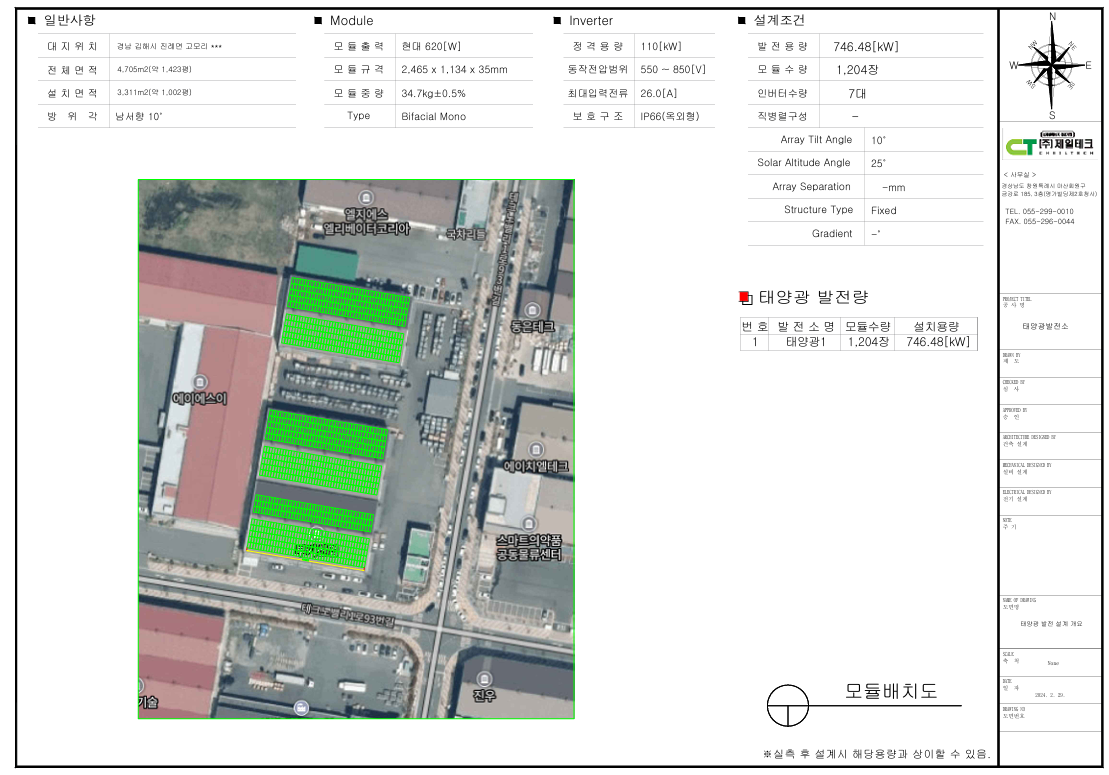
Task: Click the red square beside 태양광 발전량
Action: pos(743,297)
